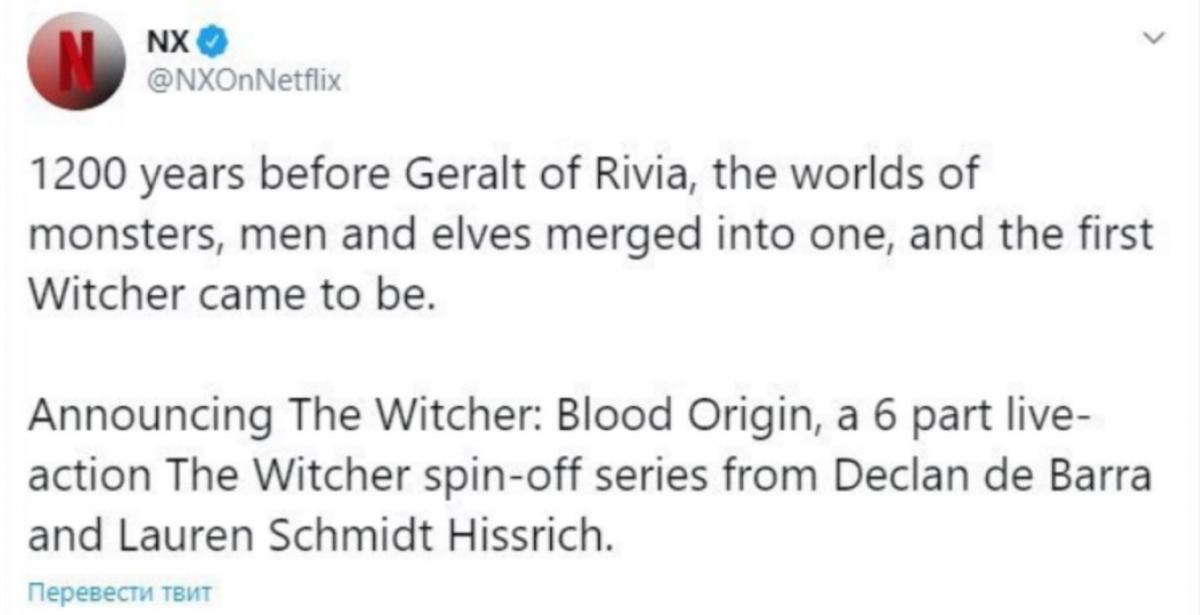Click the text "Witcher came to be."

click(x=231, y=296)
